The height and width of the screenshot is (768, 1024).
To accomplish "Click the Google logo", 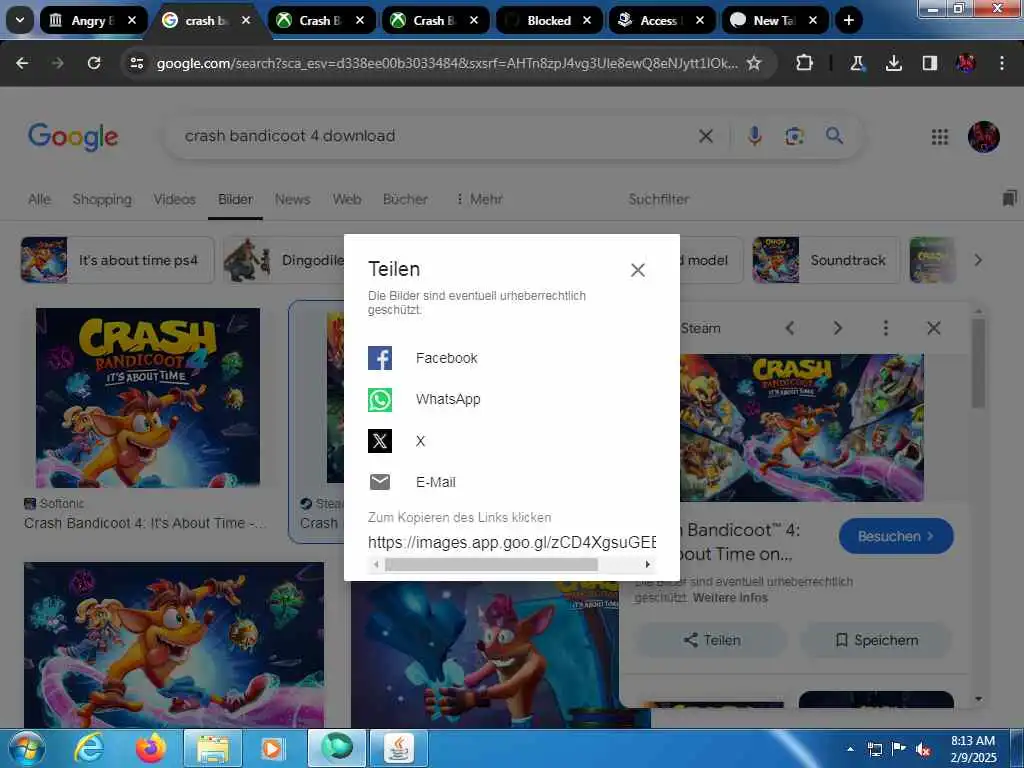I will point(73,136).
